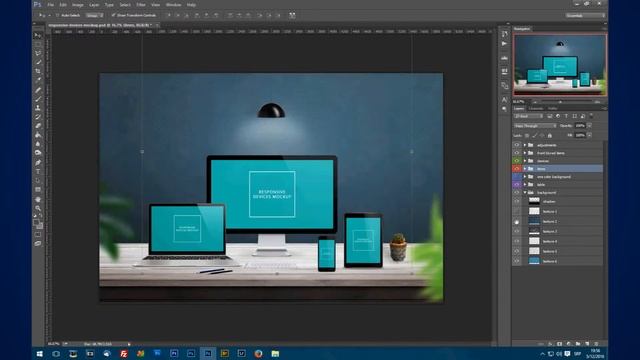Collapse the background group
Viewport: 640px width, 360px height.
tap(525, 192)
